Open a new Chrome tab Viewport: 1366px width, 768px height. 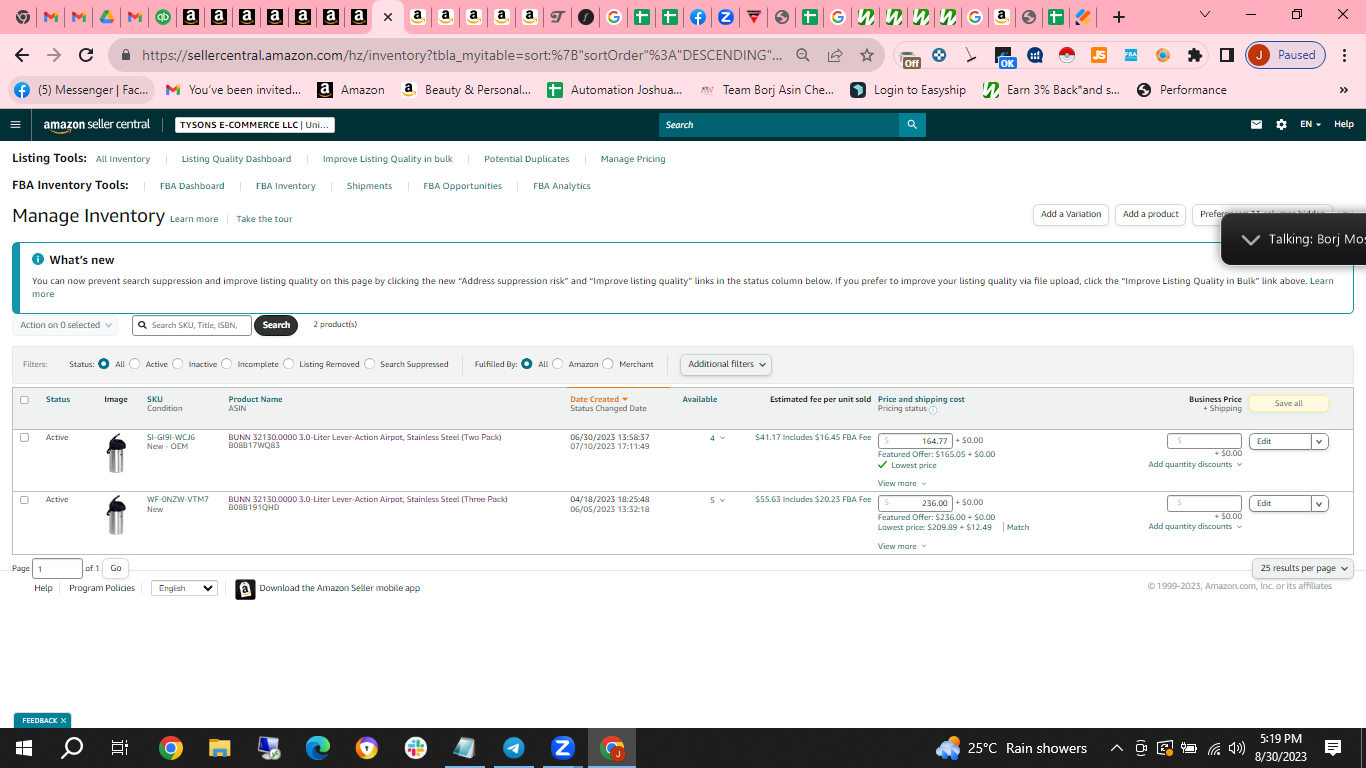point(1119,17)
